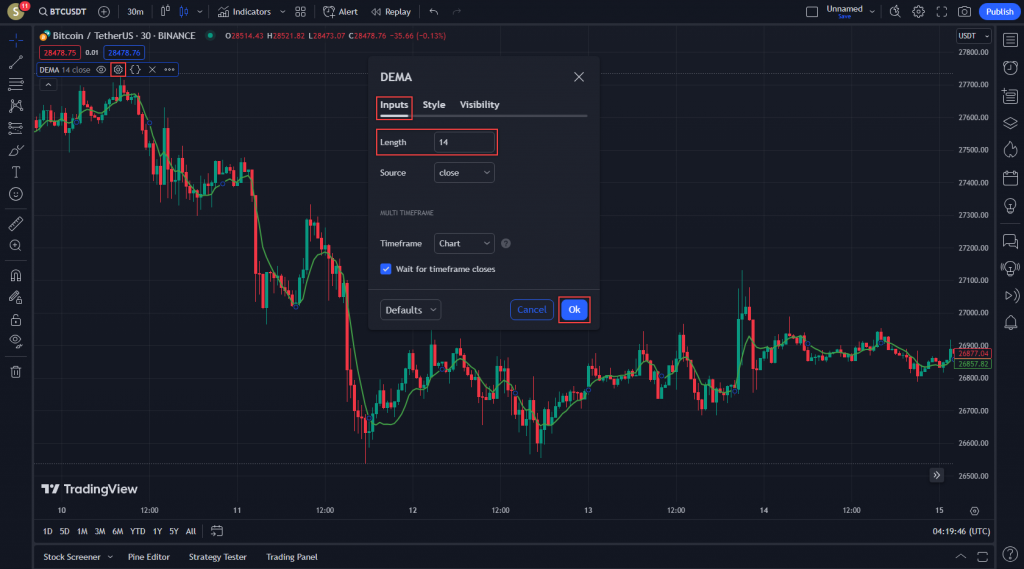Collapse the indicator legend chevron
Viewport: 1024px width, 569px height.
coord(48,85)
